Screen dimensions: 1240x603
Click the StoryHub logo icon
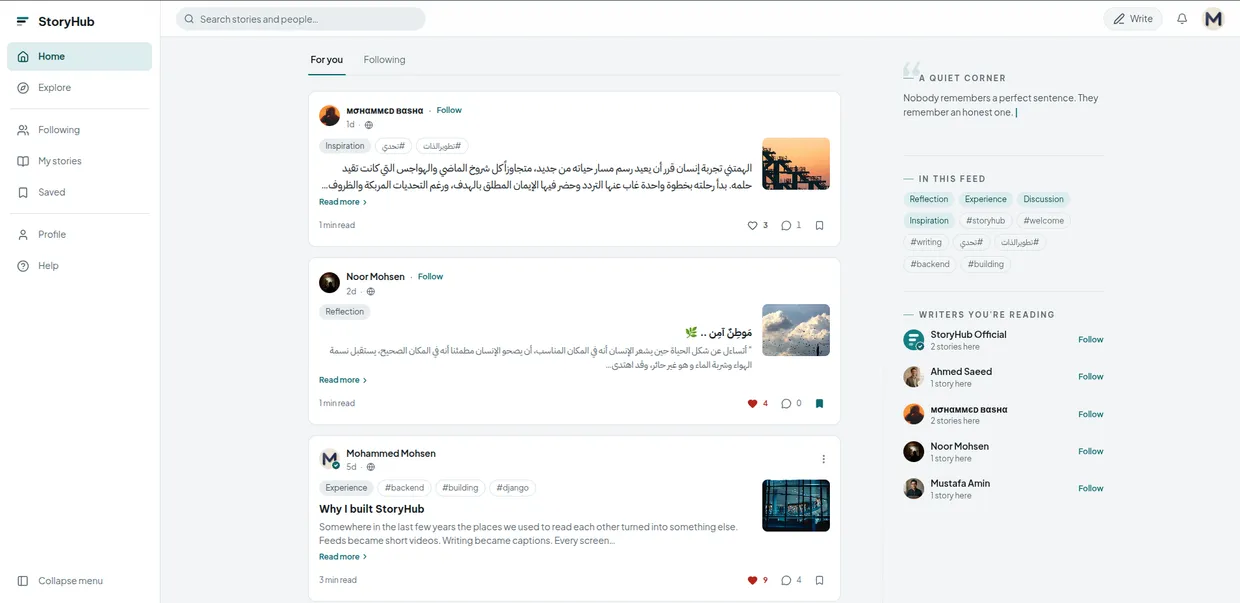pos(23,21)
